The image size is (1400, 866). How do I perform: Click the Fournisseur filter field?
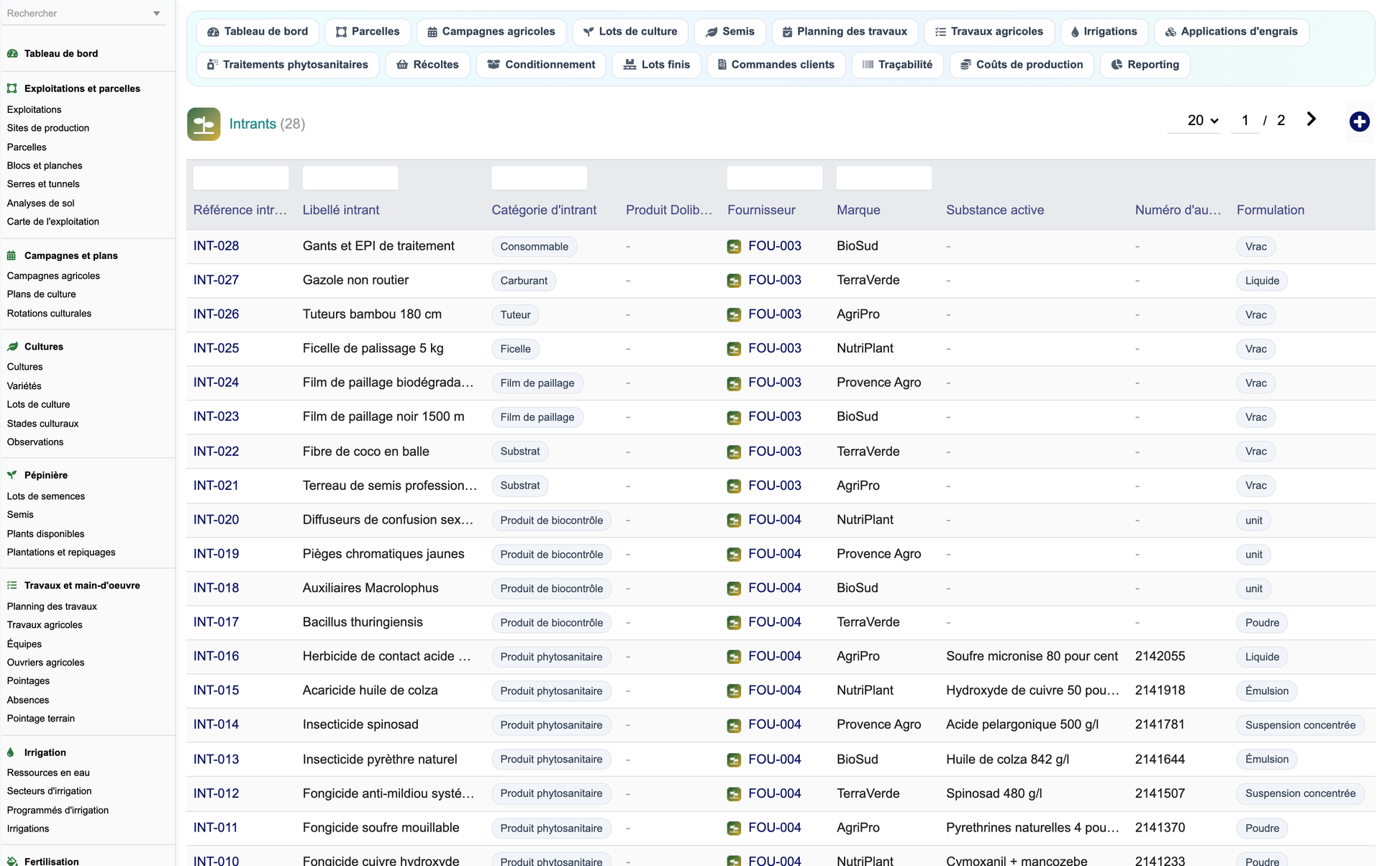point(775,178)
